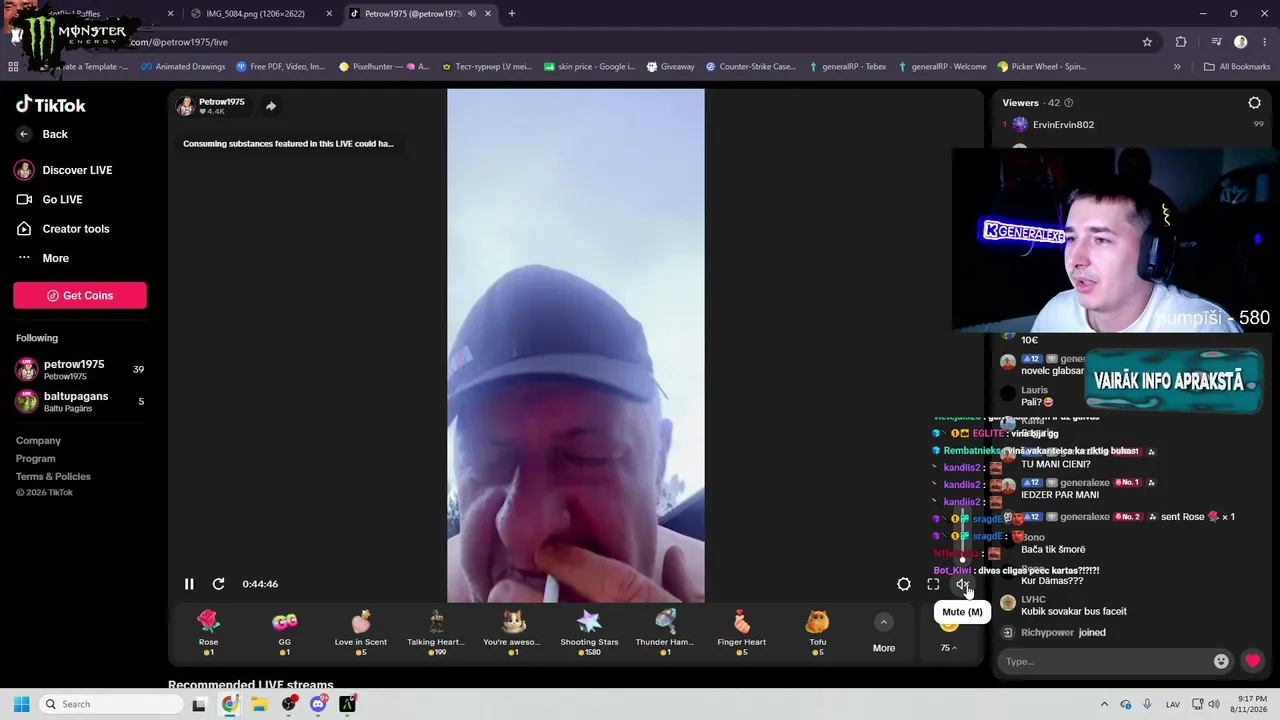Share the live stream with the arrow icon

(271, 106)
